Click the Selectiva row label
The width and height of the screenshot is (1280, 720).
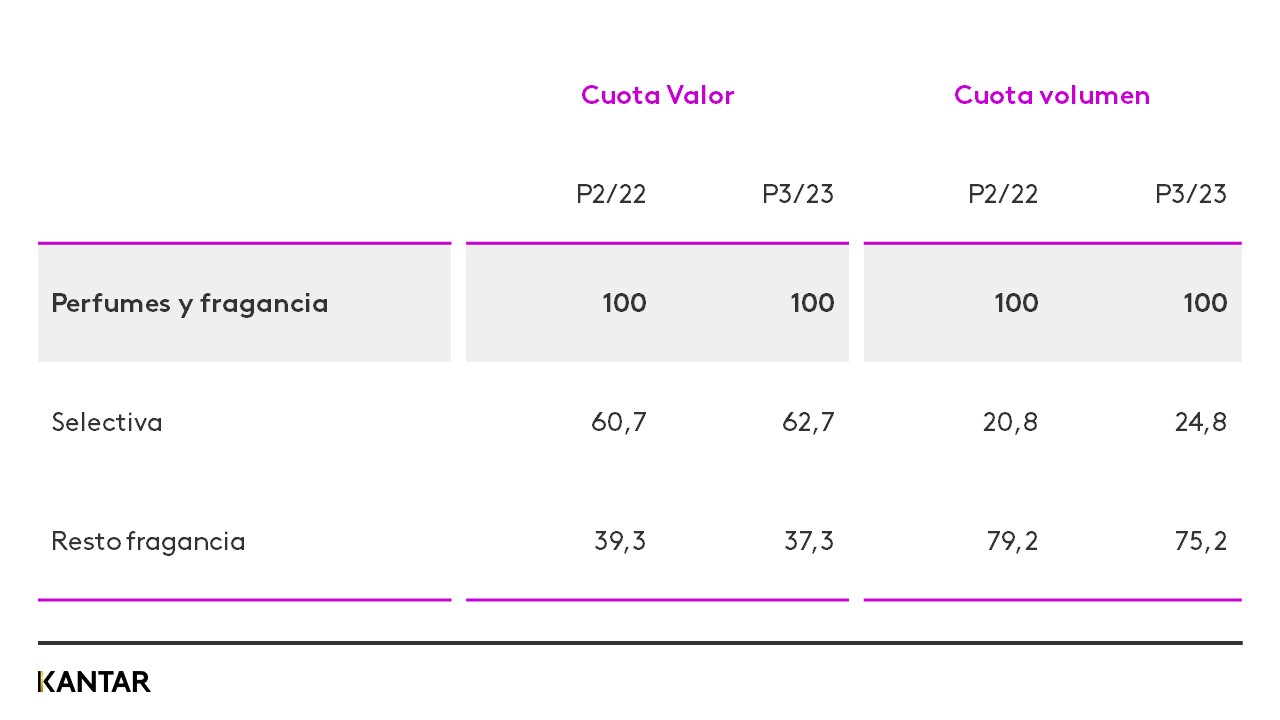107,422
